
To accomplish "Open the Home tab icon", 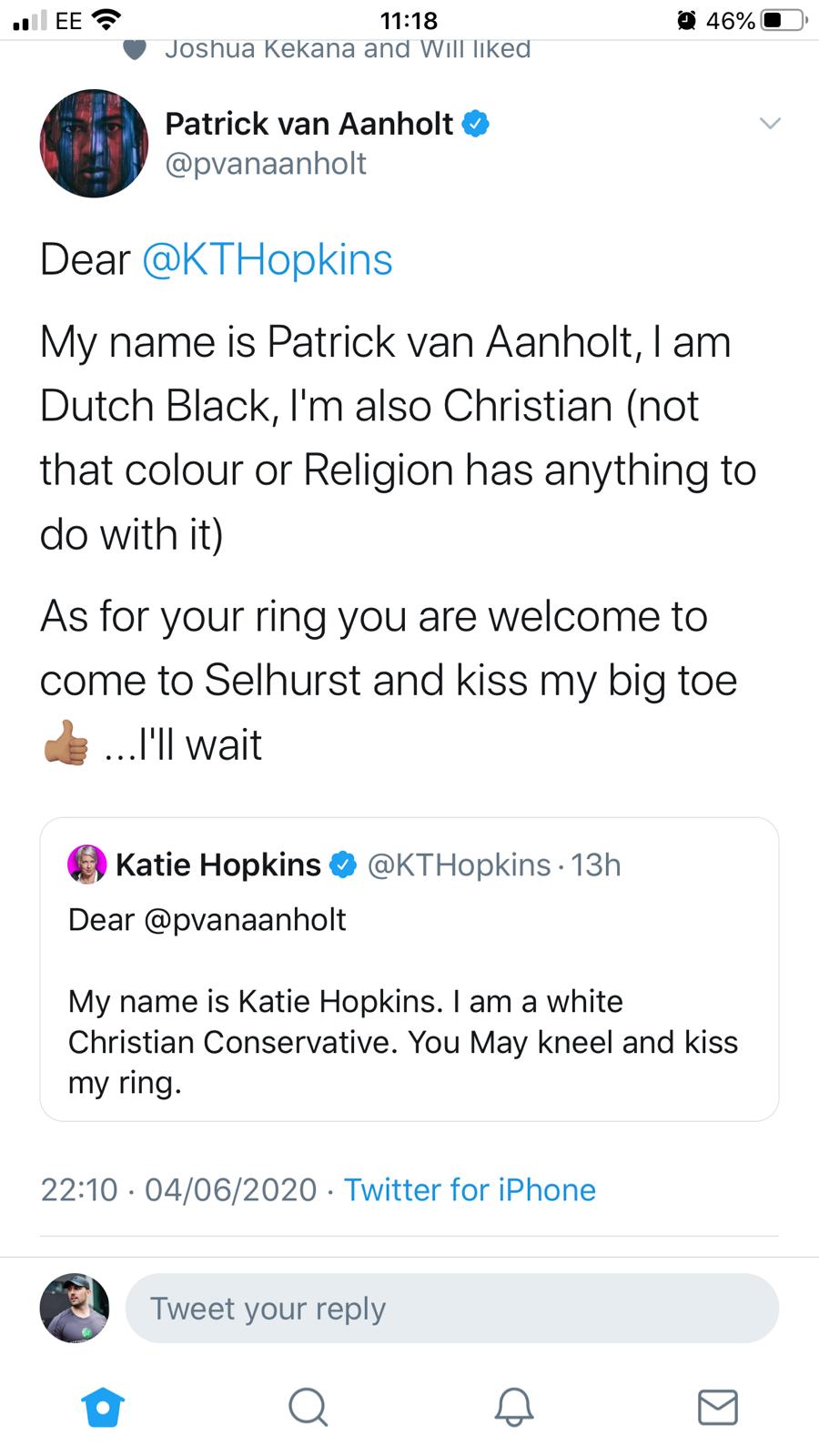I will pyautogui.click(x=103, y=1407).
